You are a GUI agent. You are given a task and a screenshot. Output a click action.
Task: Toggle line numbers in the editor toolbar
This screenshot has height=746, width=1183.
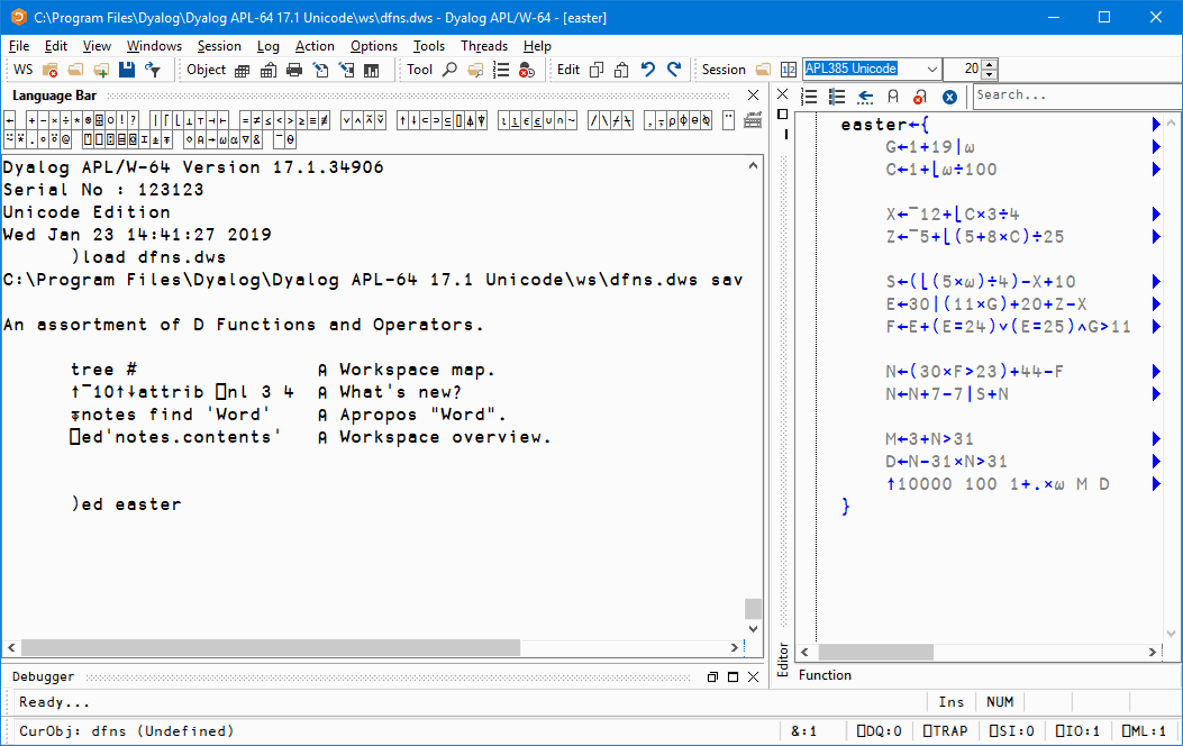coord(809,96)
